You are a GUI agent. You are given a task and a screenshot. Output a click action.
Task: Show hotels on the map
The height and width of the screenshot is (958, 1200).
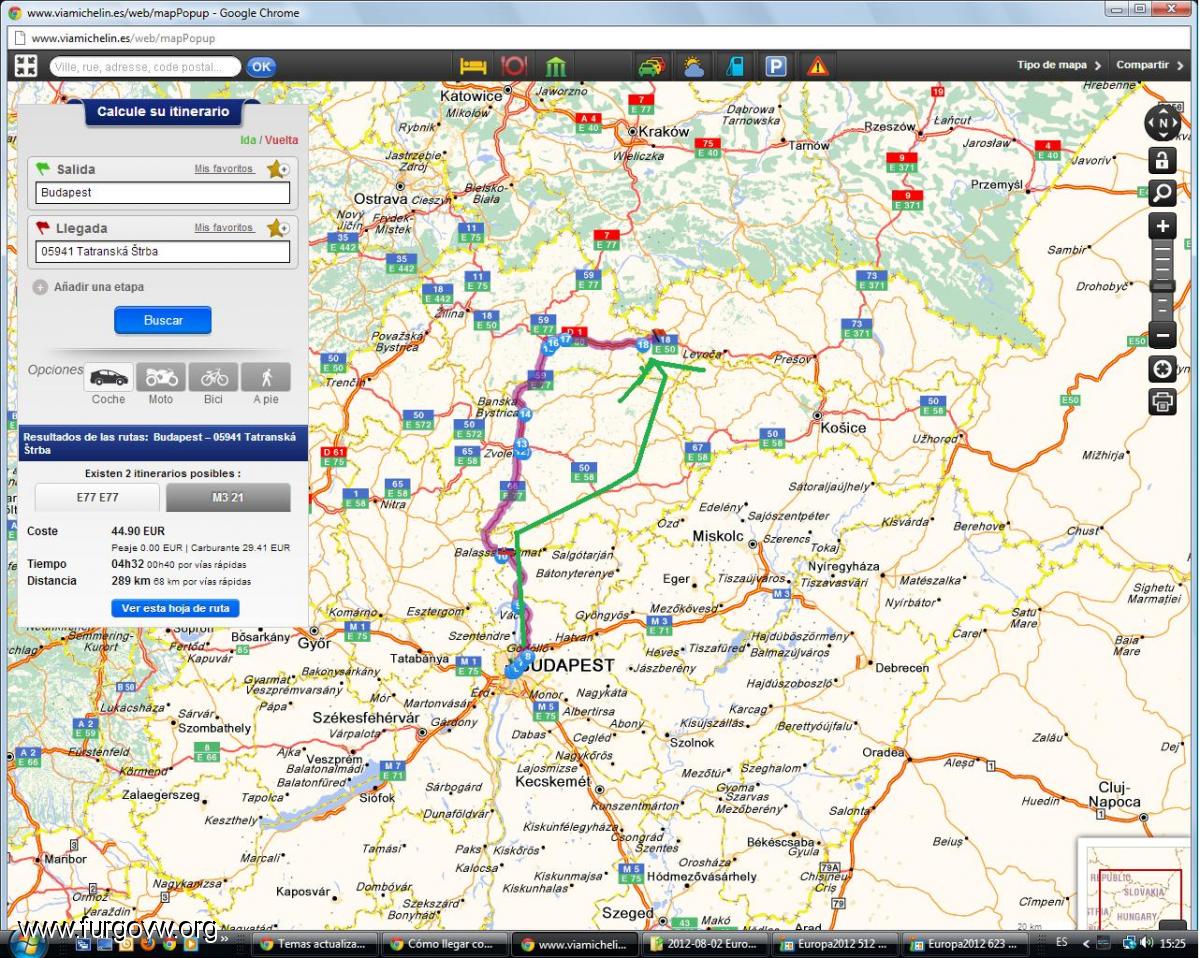coord(472,66)
